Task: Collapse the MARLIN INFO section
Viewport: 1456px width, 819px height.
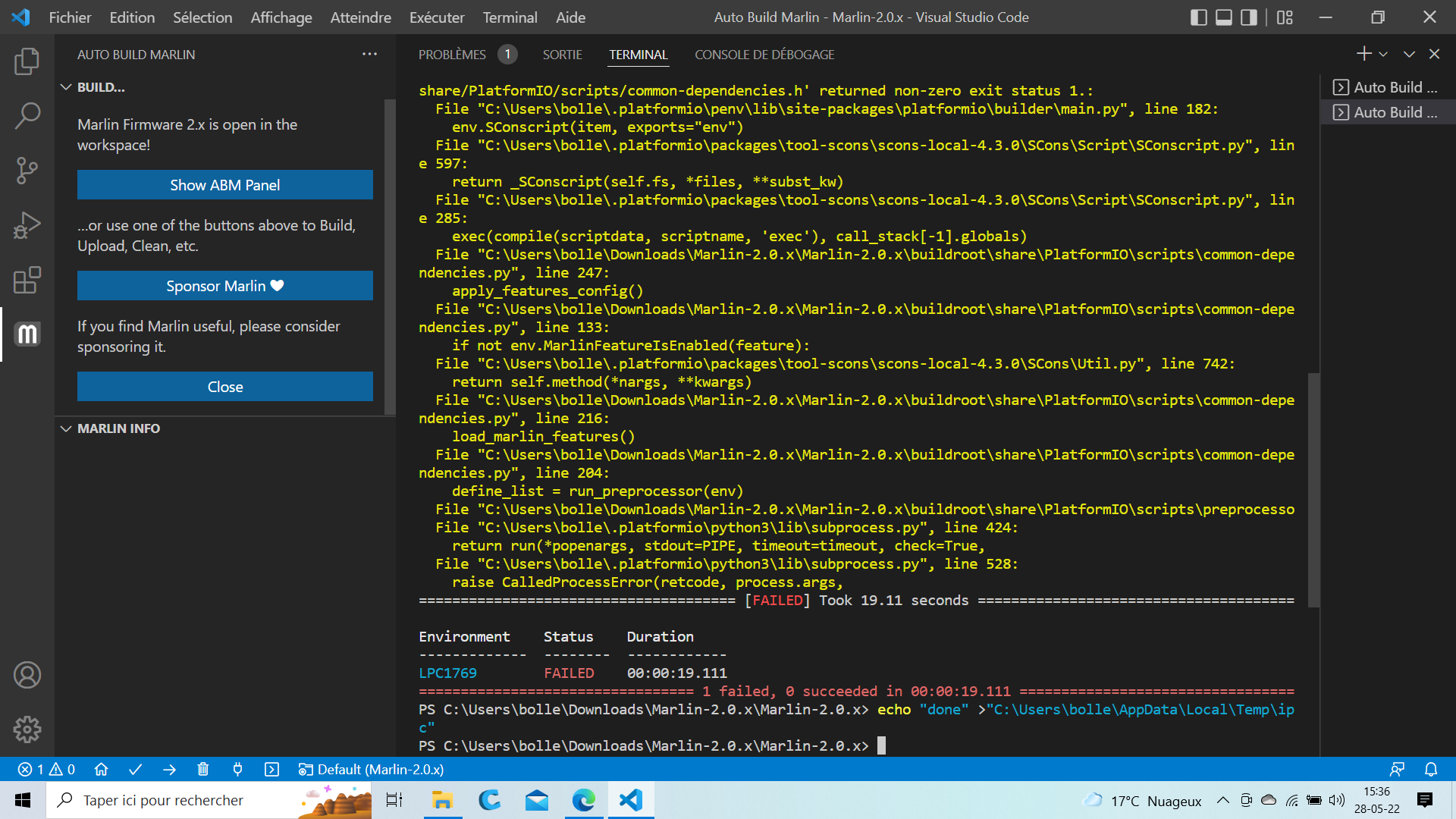Action: 66,428
